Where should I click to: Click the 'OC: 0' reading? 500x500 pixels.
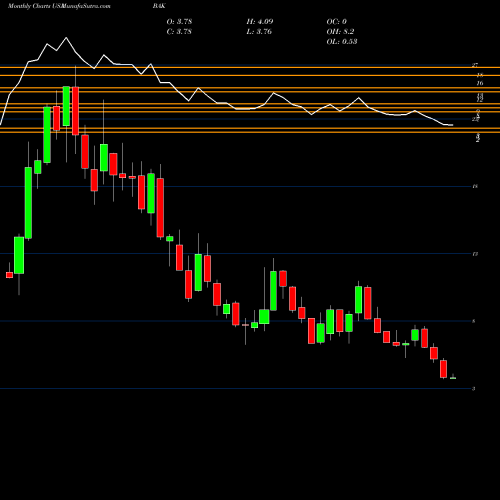pyautogui.click(x=337, y=21)
